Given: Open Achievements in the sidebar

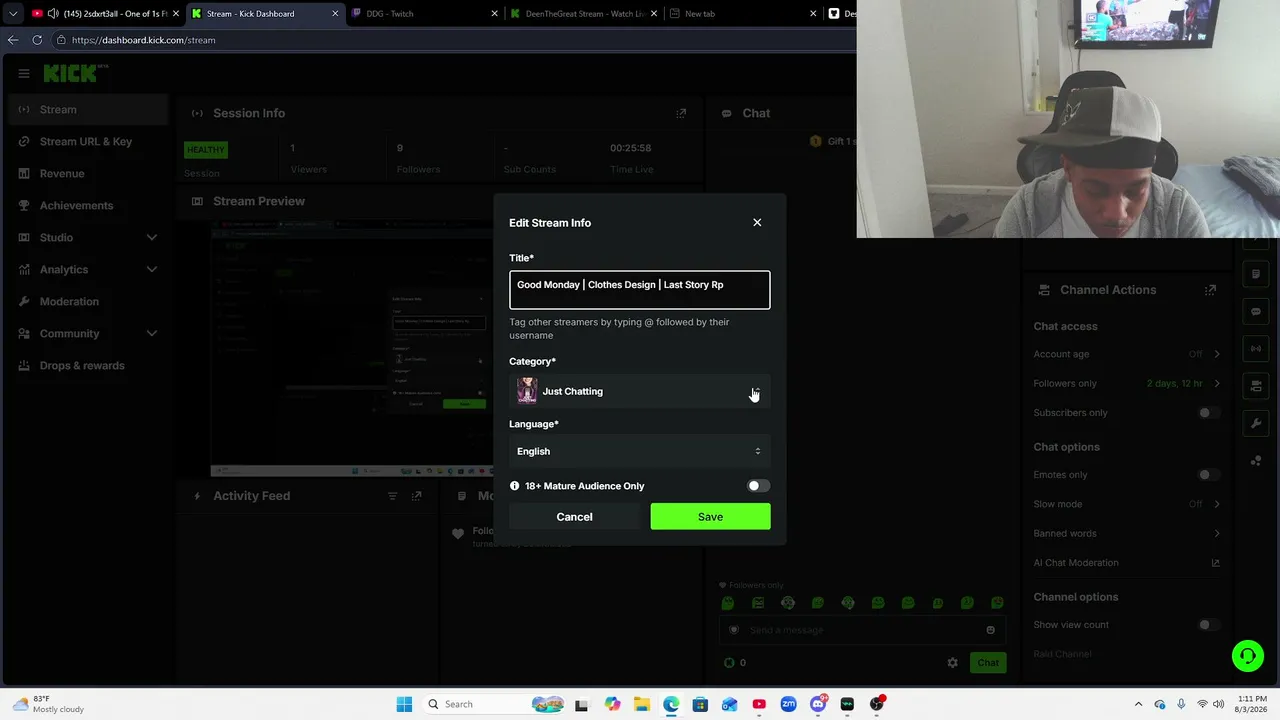Looking at the screenshot, I should tap(88, 206).
